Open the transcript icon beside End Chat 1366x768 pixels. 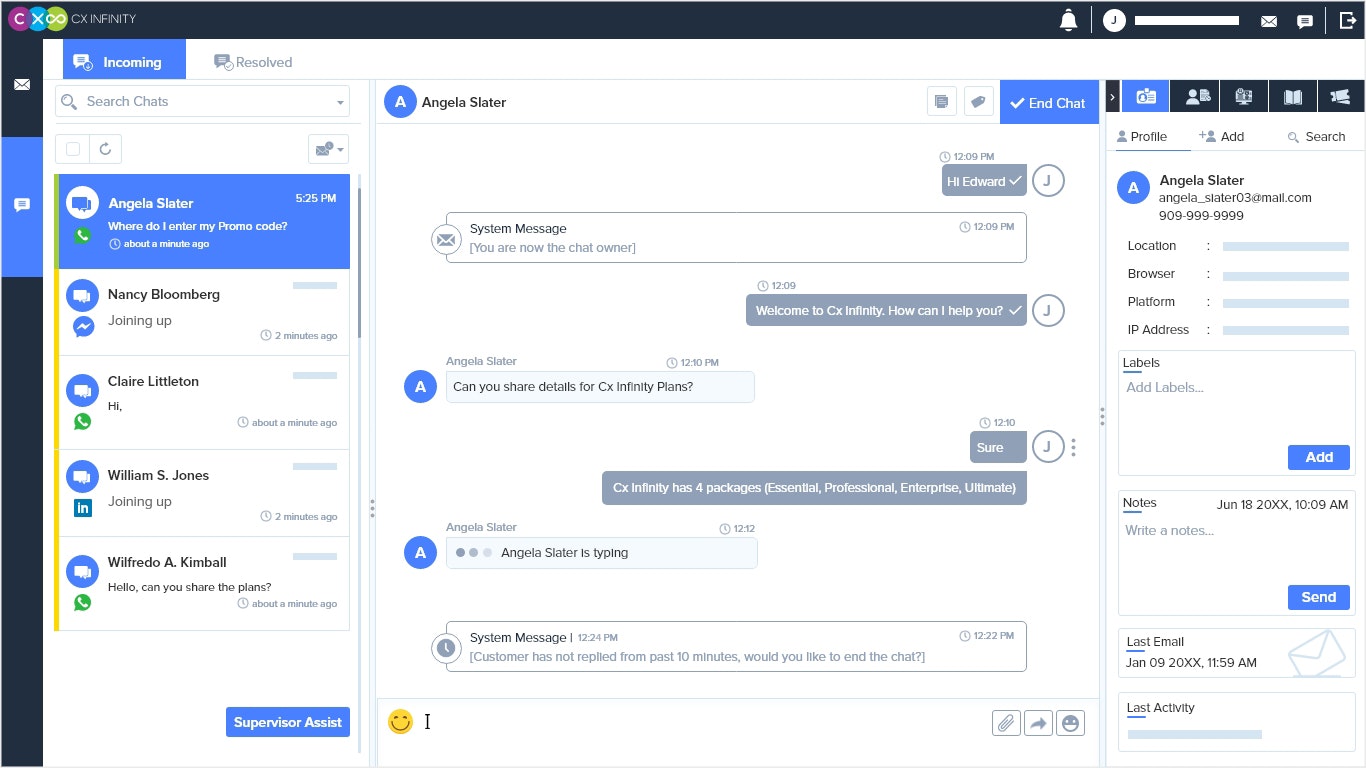[x=941, y=102]
